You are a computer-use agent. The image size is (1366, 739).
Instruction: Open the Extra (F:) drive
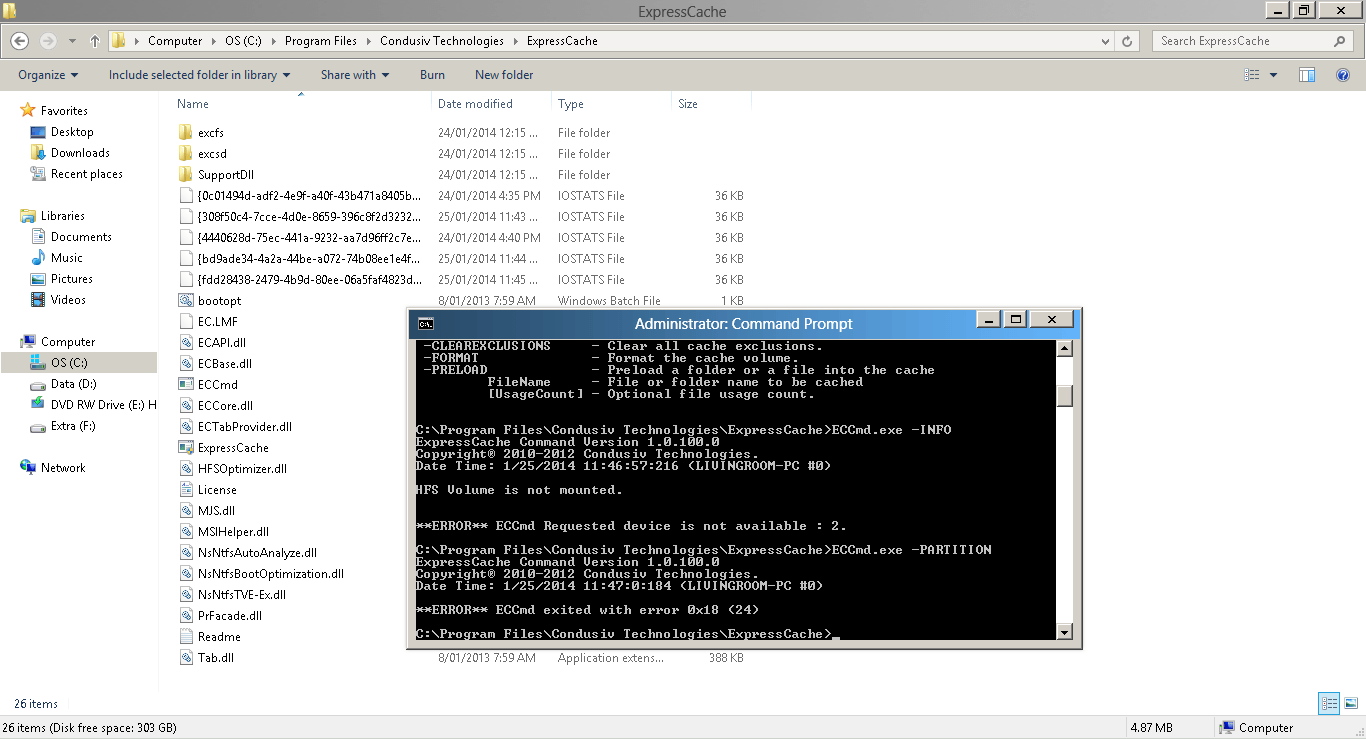coord(74,426)
